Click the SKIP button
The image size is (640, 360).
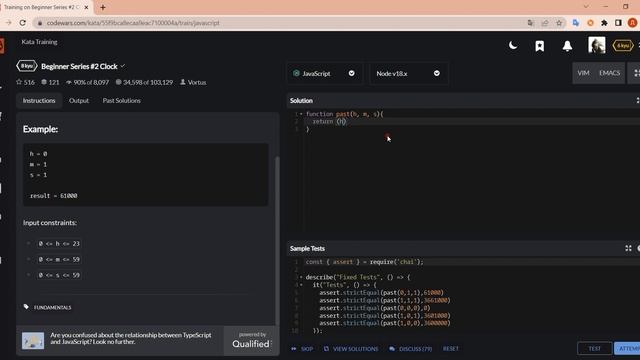(302, 349)
